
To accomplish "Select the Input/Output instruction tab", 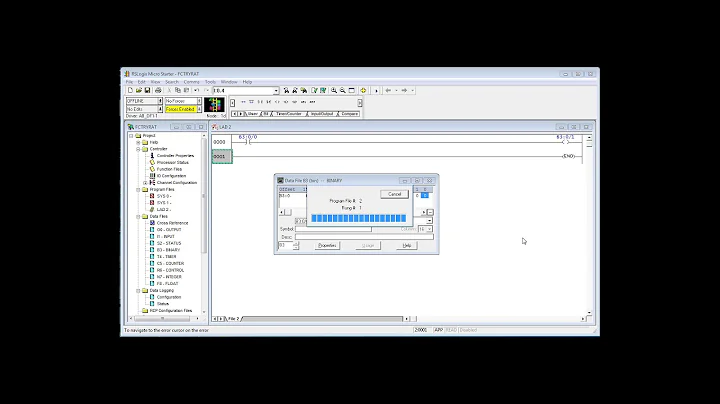I will coord(322,114).
